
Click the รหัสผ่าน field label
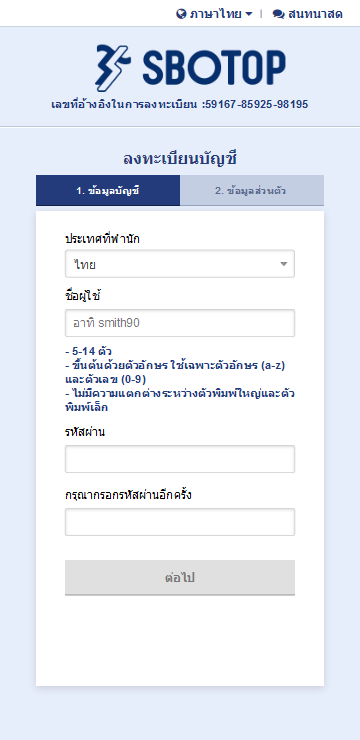[85, 431]
